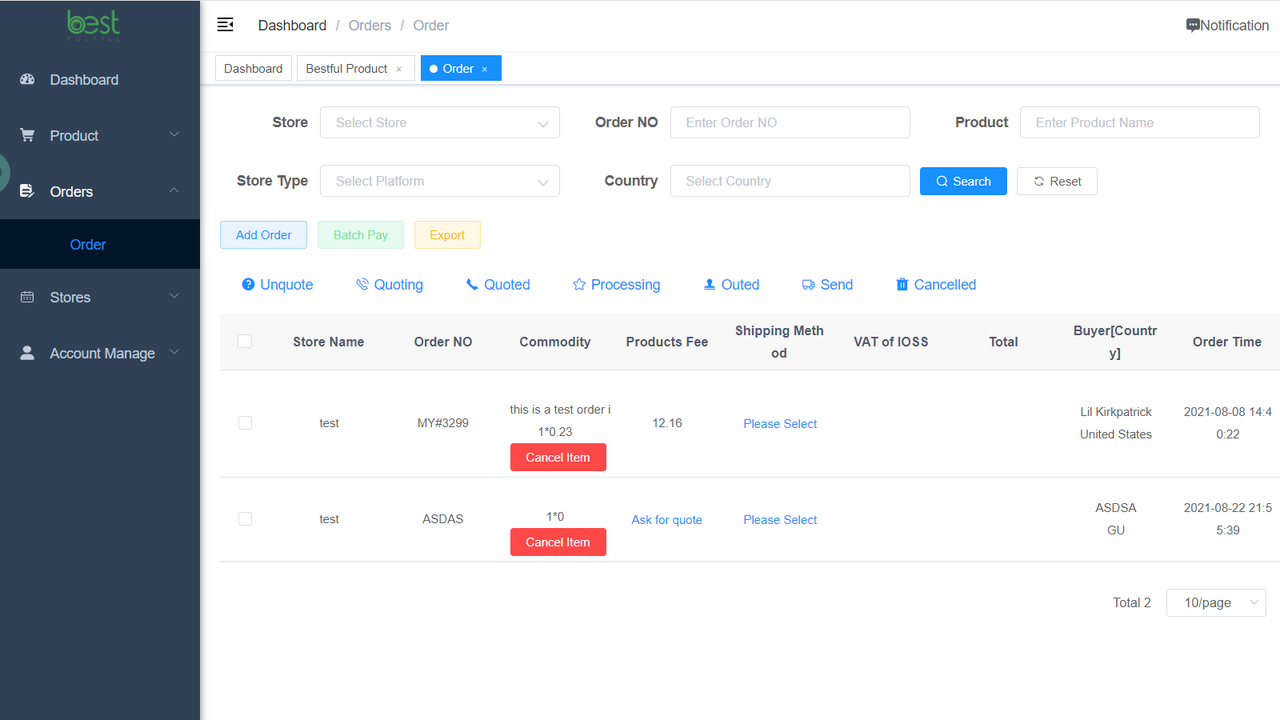This screenshot has height=720, width=1280.
Task: Switch to the Cancelled status tab
Action: [936, 285]
